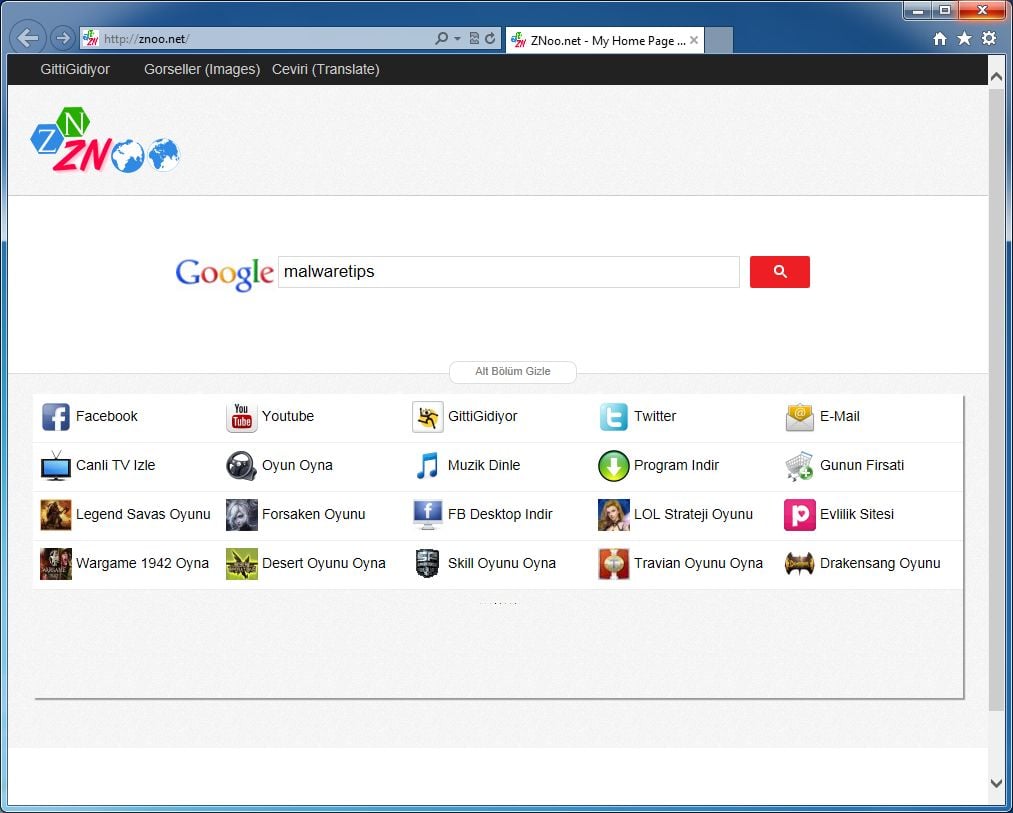Click the Muzik Dinle text link
Viewport: 1013px width, 813px height.
[484, 466]
